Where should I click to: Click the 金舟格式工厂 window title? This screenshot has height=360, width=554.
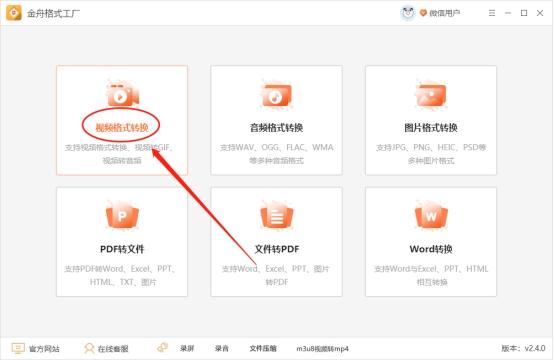(53, 13)
